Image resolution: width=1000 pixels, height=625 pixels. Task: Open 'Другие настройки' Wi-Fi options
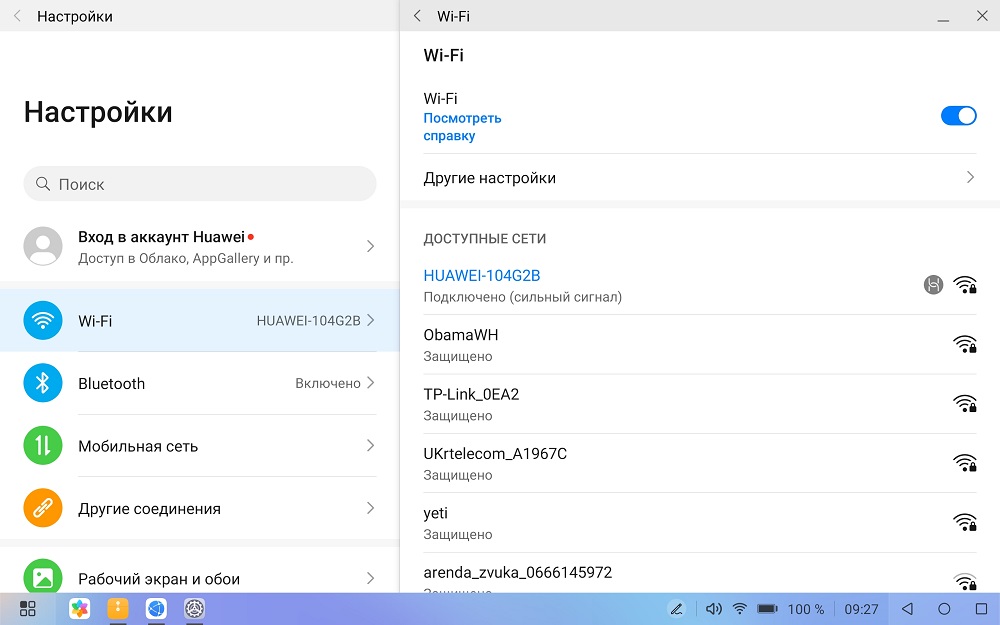coord(700,178)
